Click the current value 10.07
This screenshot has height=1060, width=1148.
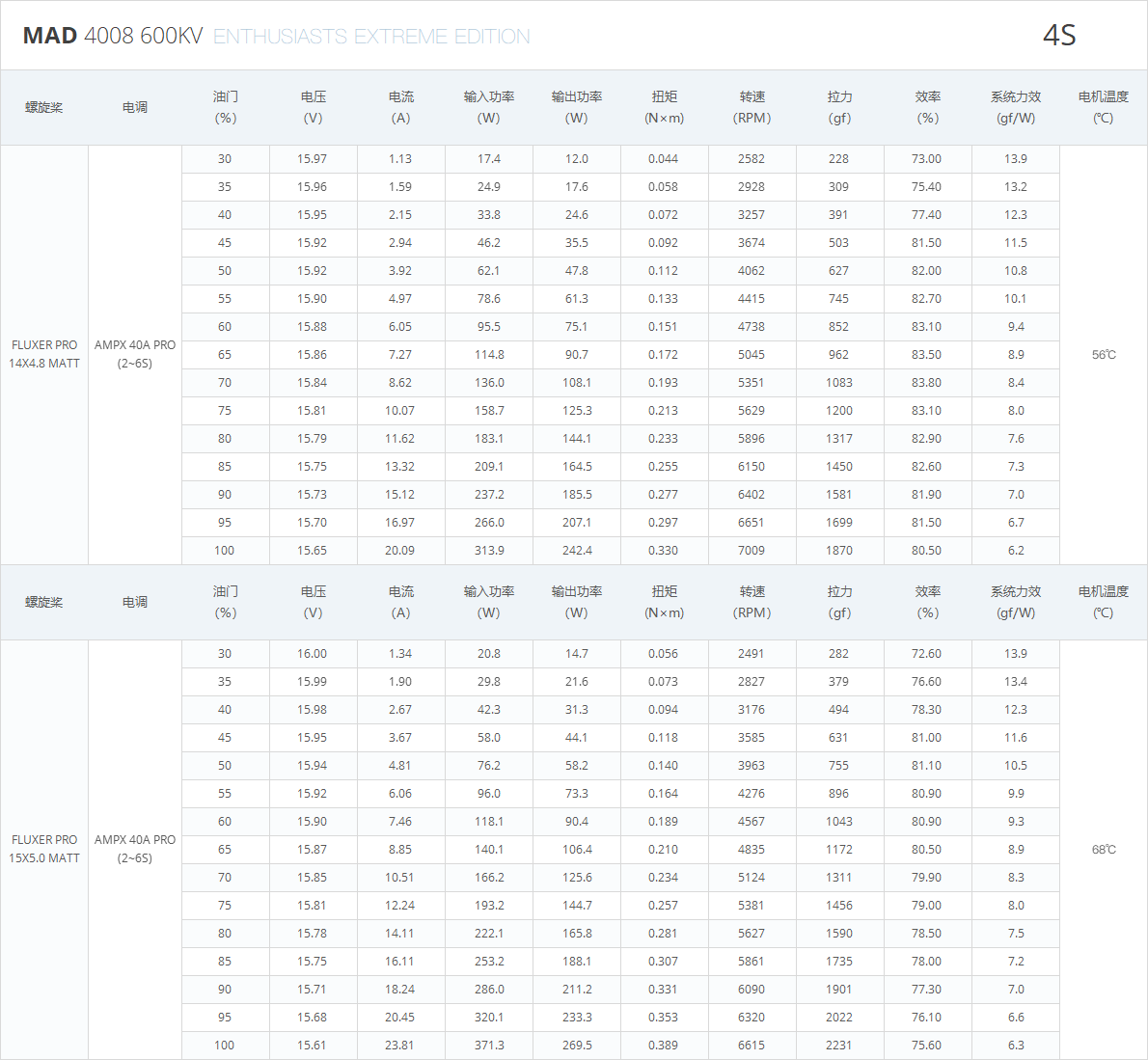pos(399,411)
